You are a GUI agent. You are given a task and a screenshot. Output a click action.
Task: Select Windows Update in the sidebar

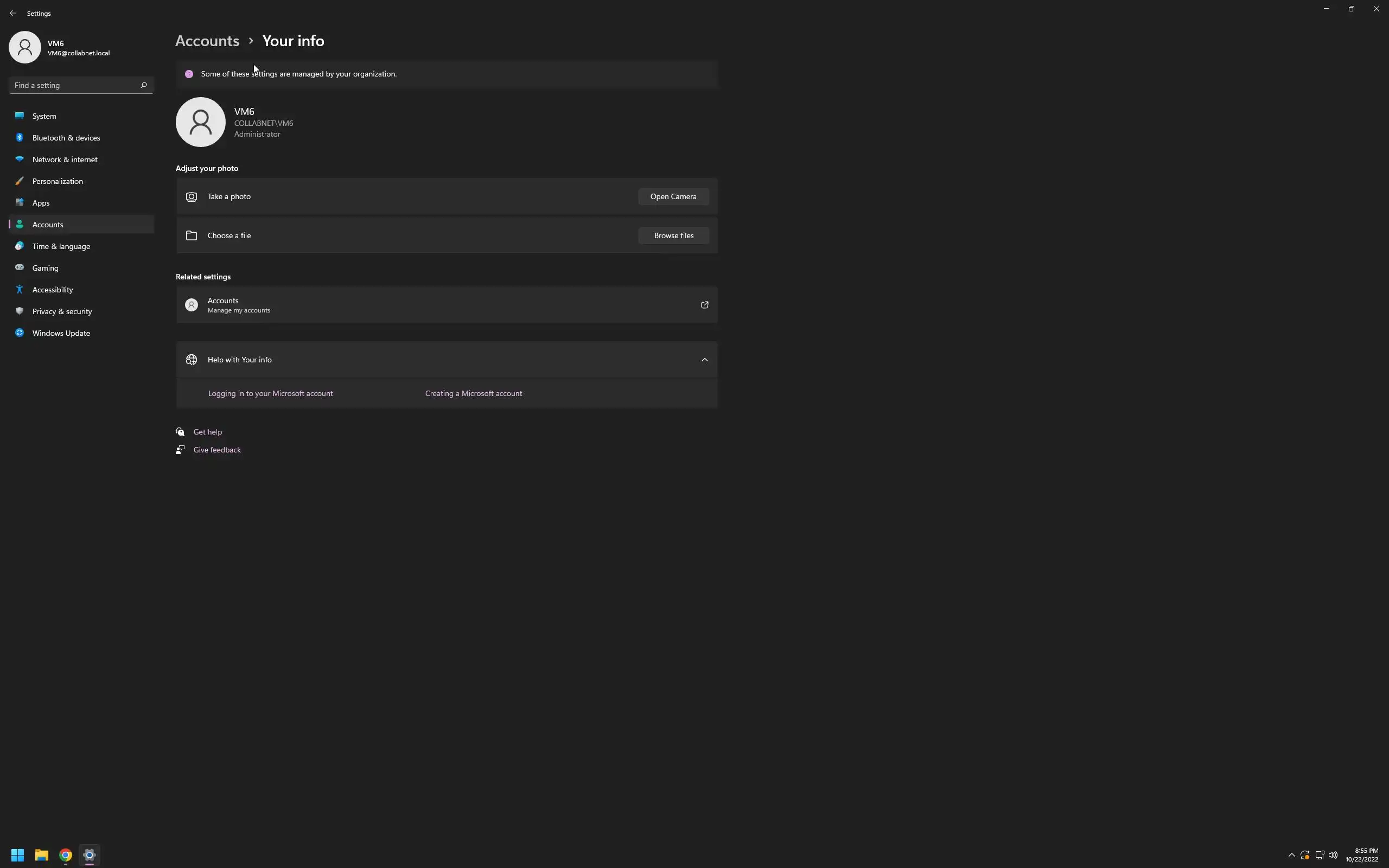click(61, 333)
